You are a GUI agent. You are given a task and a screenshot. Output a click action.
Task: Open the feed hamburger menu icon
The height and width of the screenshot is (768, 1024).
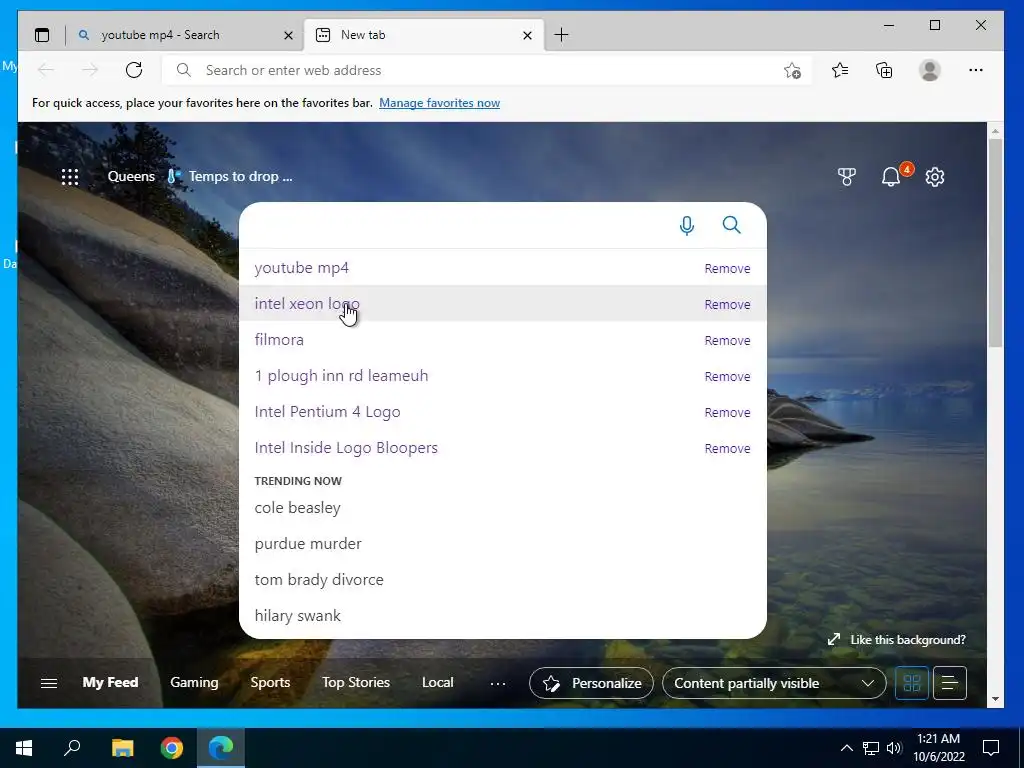click(49, 683)
